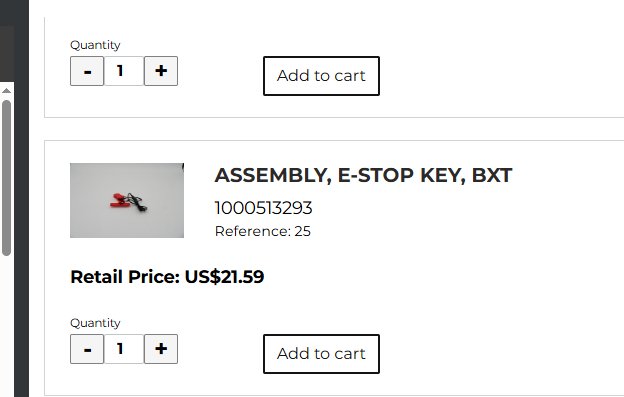Screen dimensions: 624x397
Task: Click the dark vertical divider beside the side panel
Action: (x=21, y=198)
